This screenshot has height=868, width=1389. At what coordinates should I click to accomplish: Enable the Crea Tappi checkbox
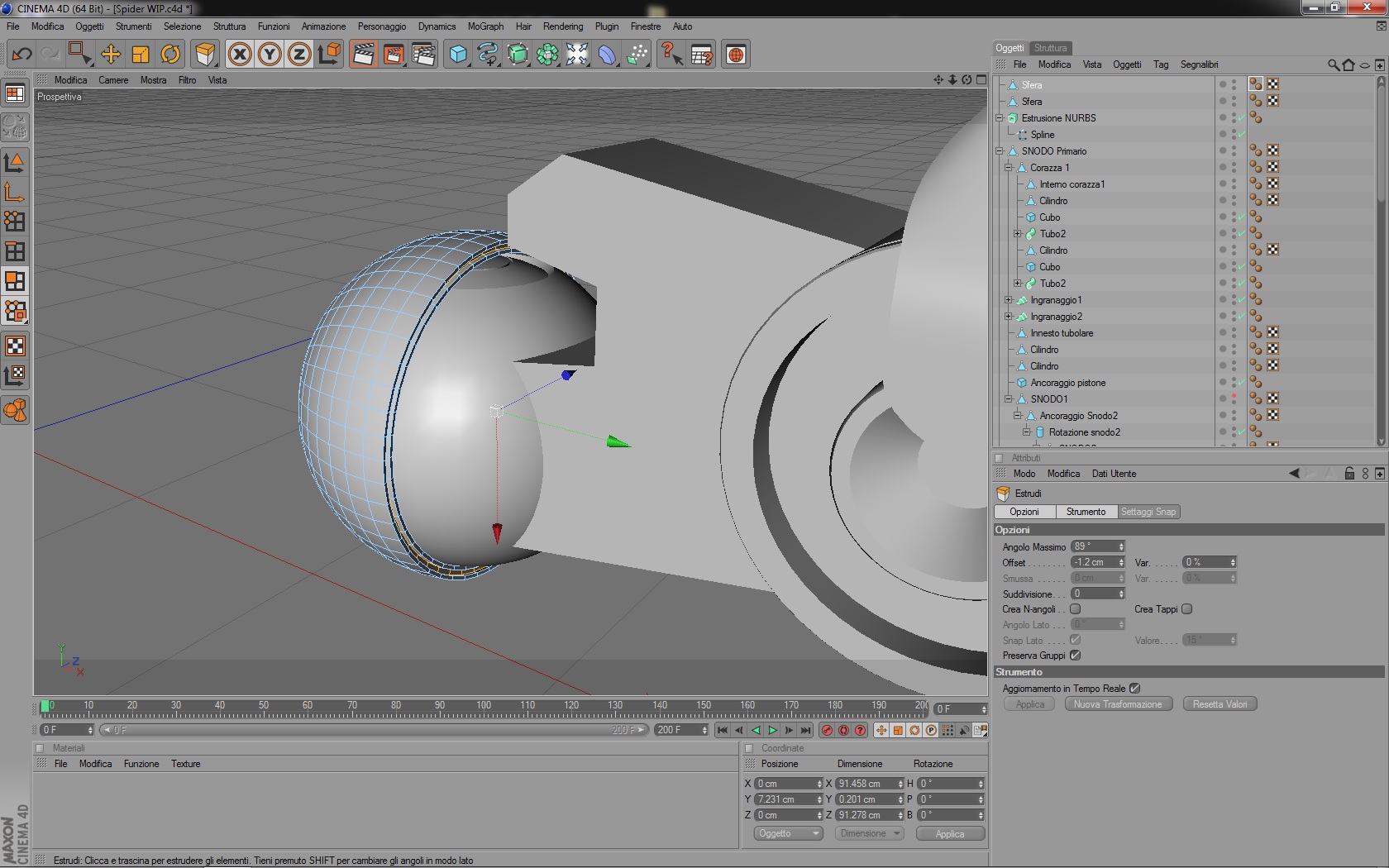[x=1186, y=609]
